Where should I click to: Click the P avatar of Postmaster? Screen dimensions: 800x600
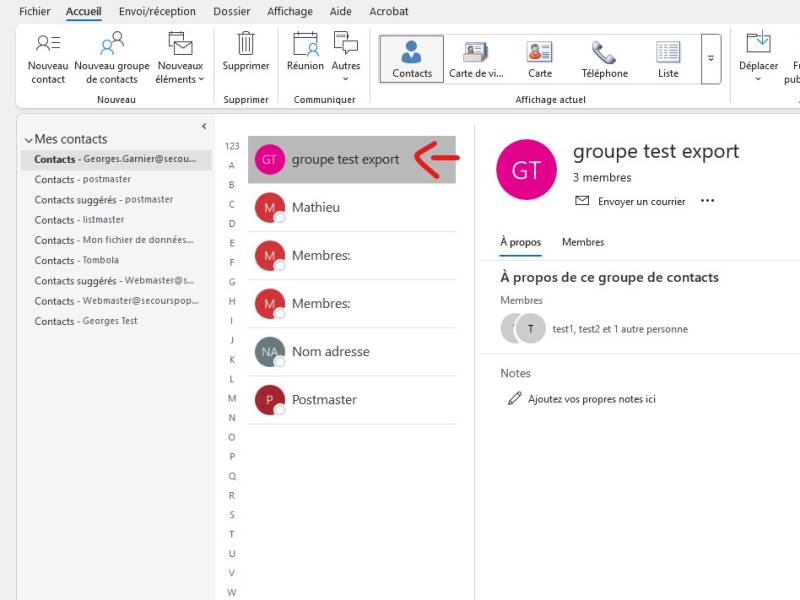269,399
